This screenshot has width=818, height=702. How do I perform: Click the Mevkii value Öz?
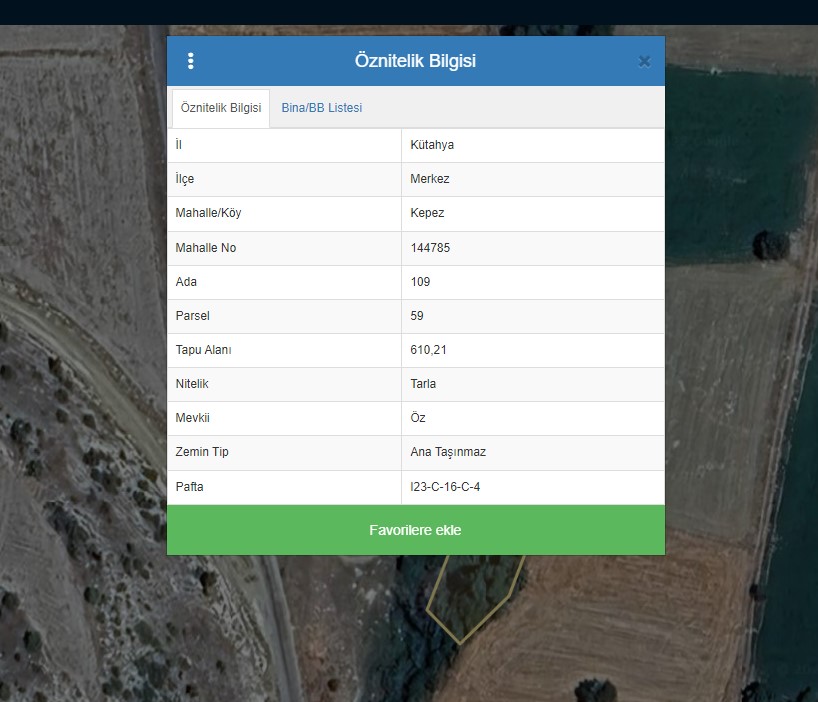418,418
